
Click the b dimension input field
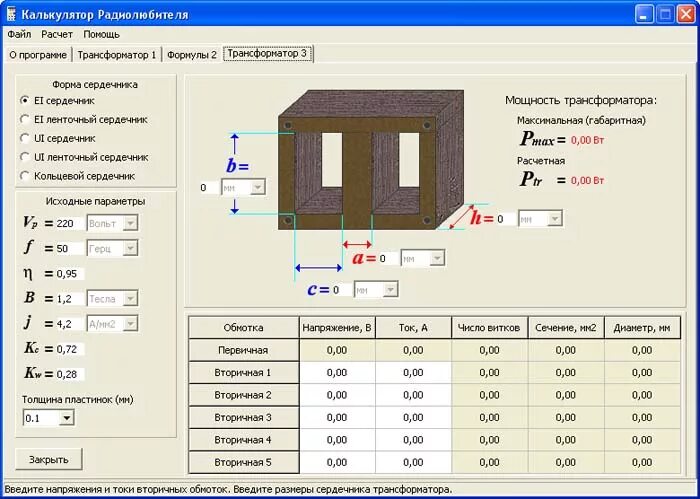pos(209,187)
